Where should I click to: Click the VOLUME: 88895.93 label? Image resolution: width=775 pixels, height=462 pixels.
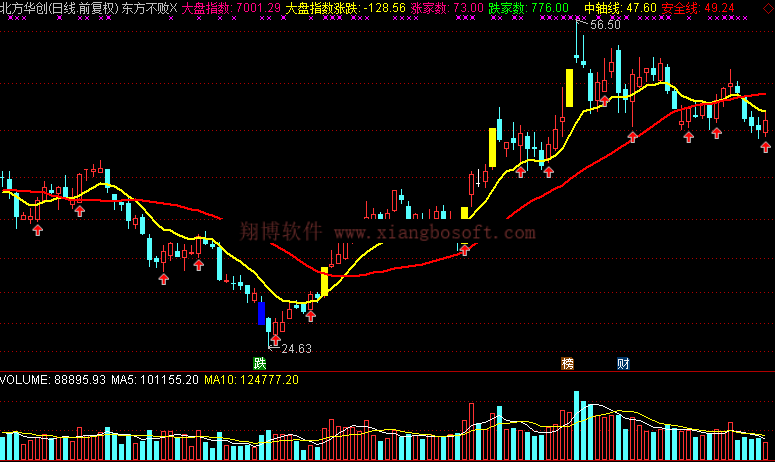(53, 380)
